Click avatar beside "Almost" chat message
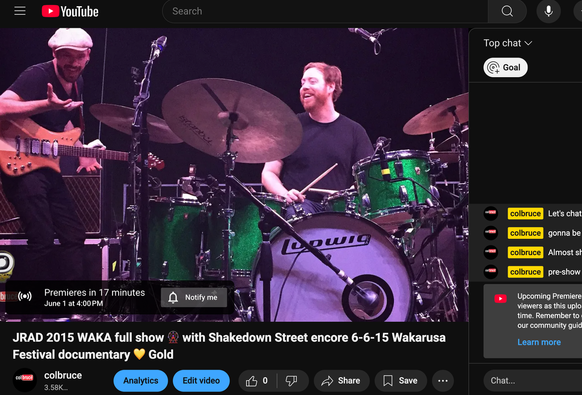The height and width of the screenshot is (395, 582). [491, 252]
